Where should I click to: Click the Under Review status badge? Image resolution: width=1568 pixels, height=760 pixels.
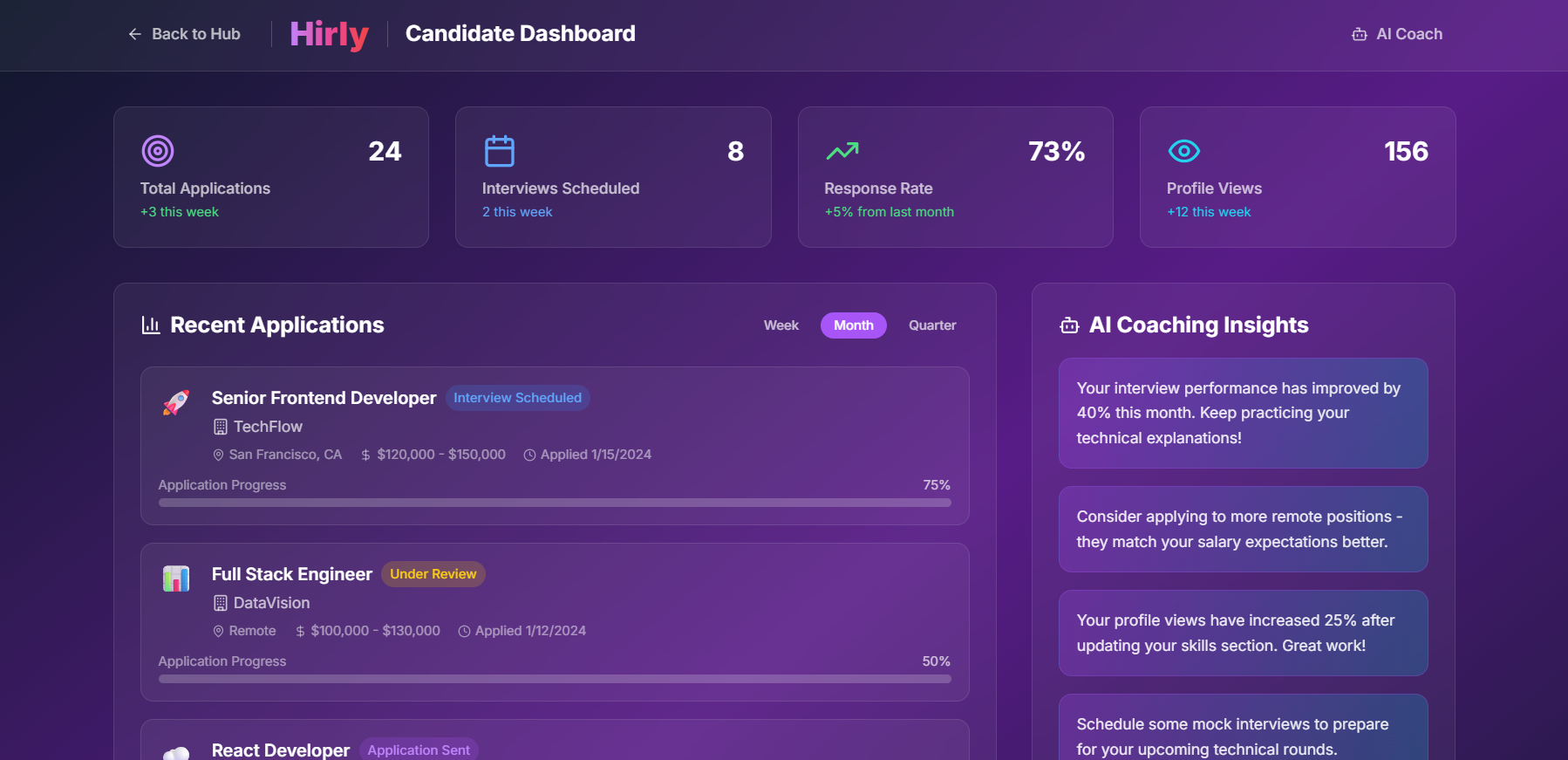[x=433, y=574]
